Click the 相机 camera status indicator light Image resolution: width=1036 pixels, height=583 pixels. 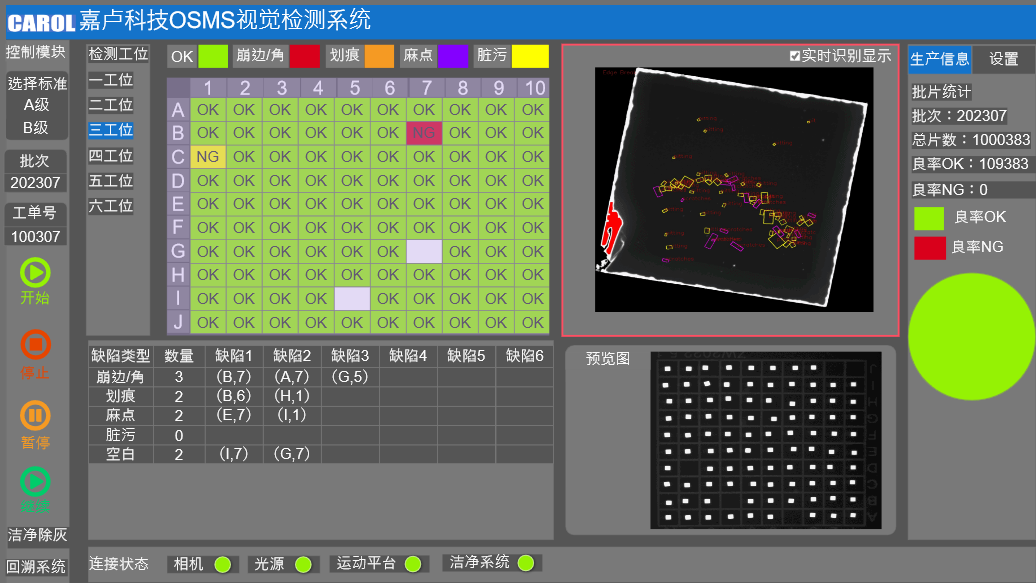click(222, 565)
